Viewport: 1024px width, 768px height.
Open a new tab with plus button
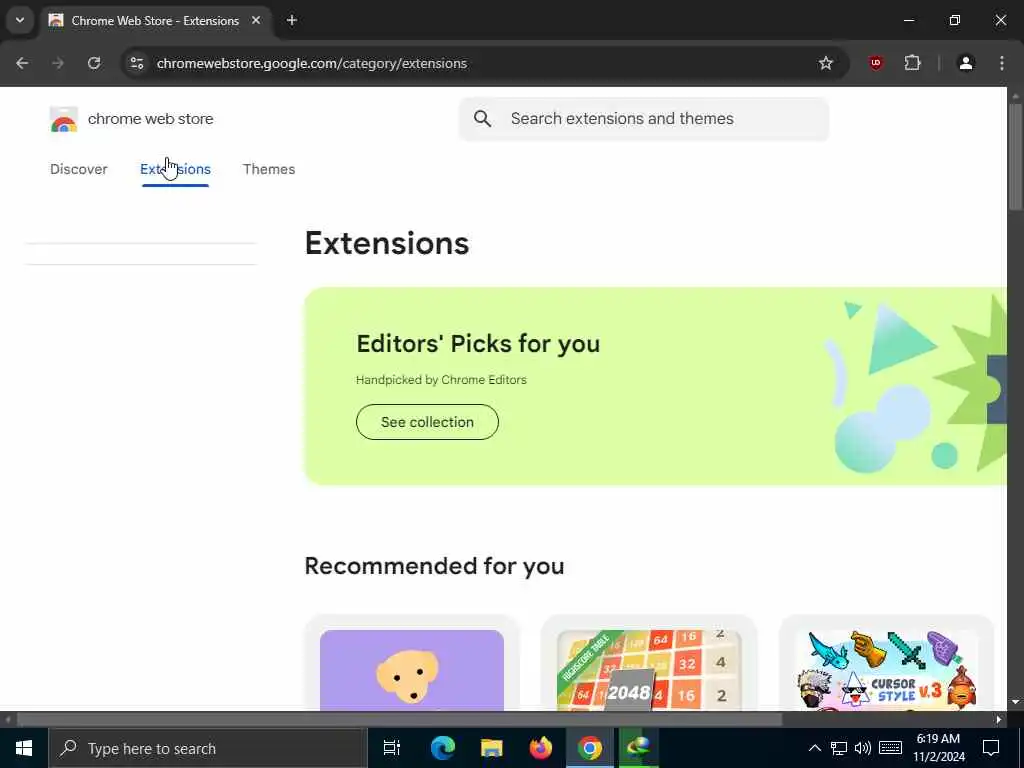click(x=292, y=20)
